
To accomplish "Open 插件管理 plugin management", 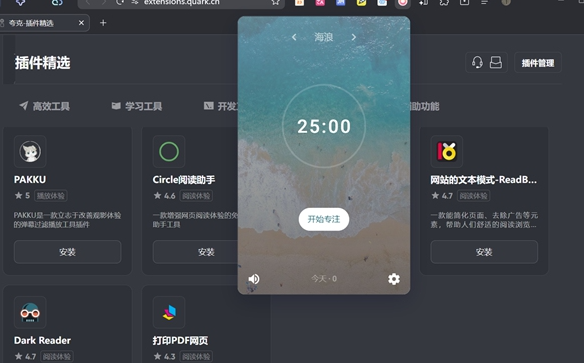I will (x=538, y=63).
